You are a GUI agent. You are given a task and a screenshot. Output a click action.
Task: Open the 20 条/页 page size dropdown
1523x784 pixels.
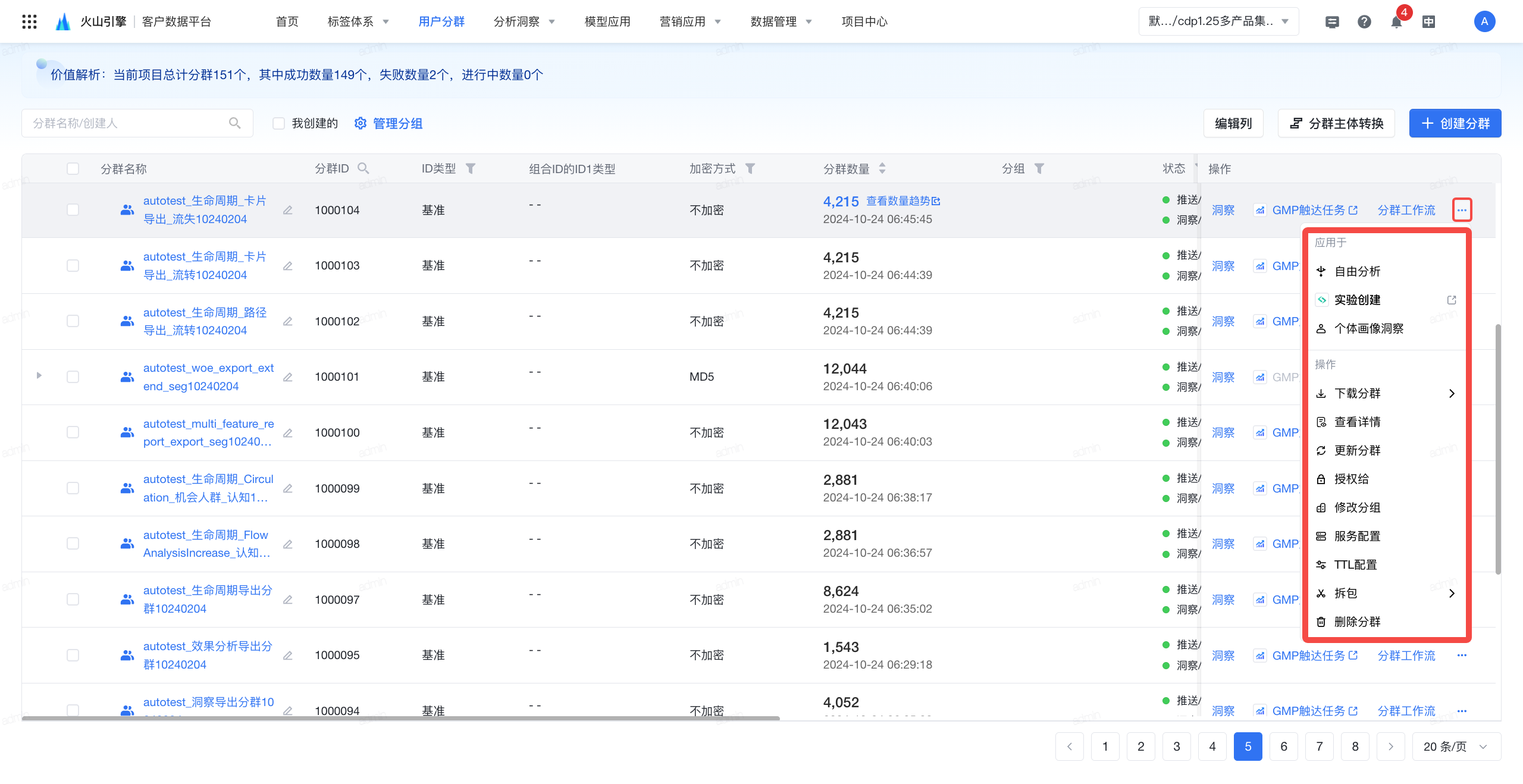(1456, 747)
